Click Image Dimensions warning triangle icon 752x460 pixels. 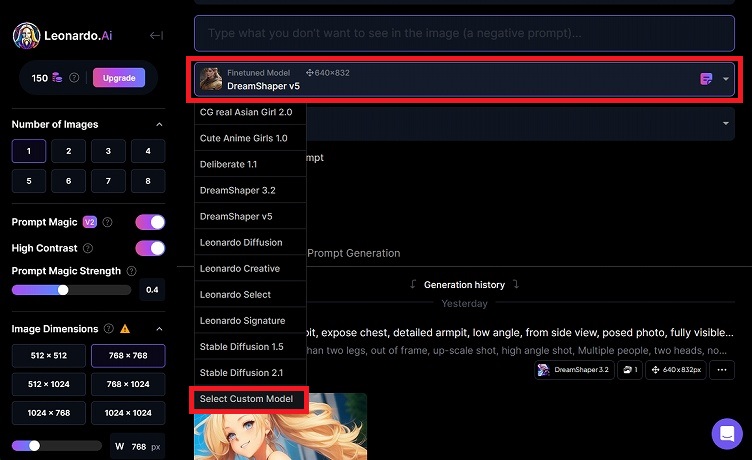point(125,329)
